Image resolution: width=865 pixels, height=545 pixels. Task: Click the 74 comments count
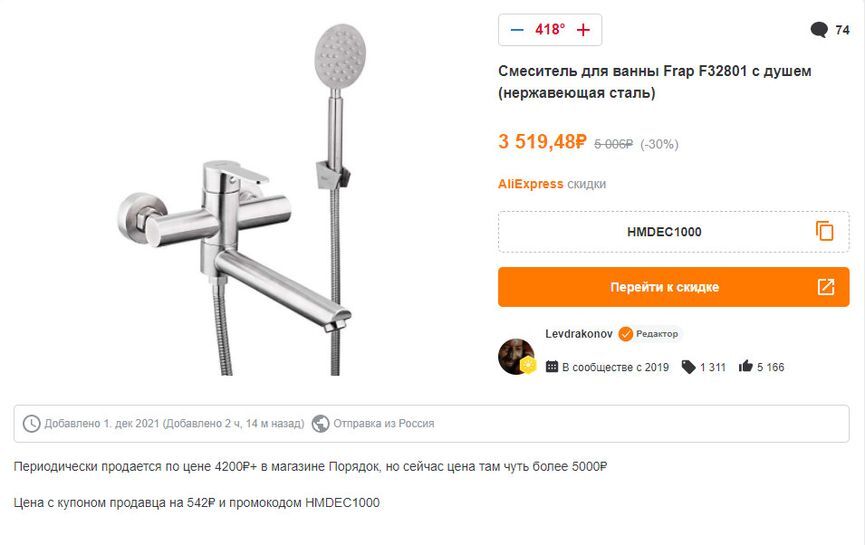tap(842, 30)
